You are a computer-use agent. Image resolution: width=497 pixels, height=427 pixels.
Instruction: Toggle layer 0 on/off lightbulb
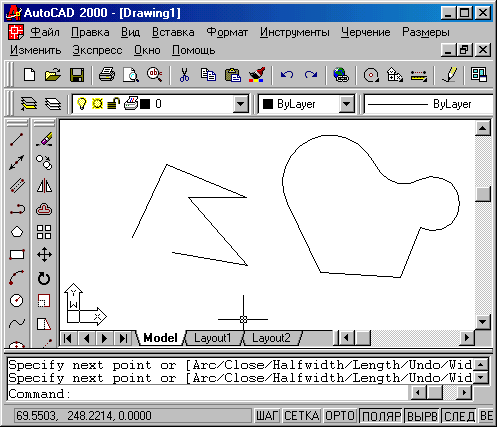82,104
